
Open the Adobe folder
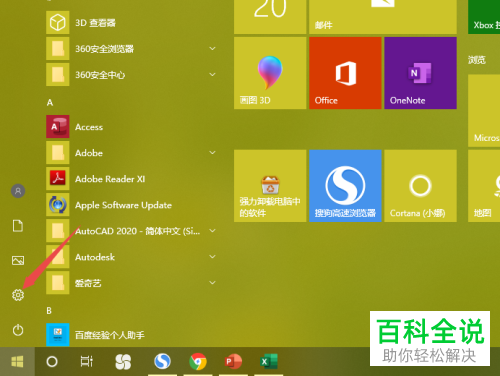[x=132, y=153]
